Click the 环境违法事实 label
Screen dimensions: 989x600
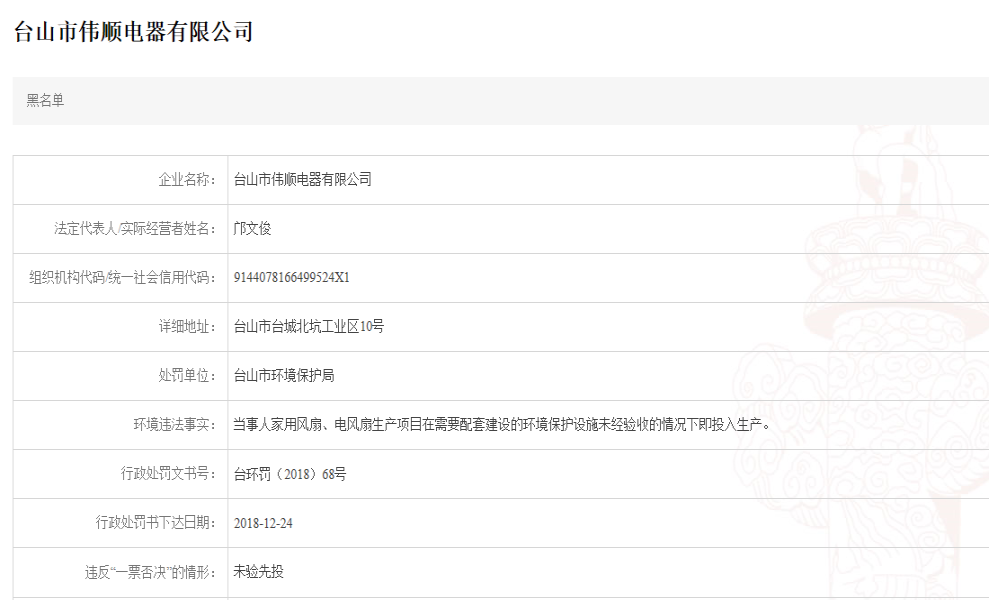pyautogui.click(x=174, y=425)
